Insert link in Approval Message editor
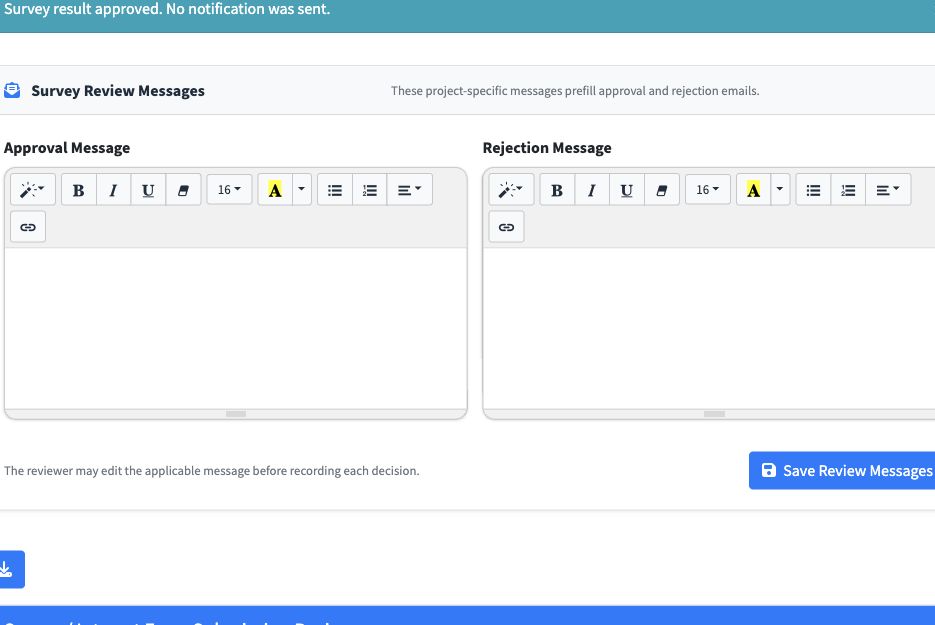Viewport: 935px width, 625px height. click(28, 227)
